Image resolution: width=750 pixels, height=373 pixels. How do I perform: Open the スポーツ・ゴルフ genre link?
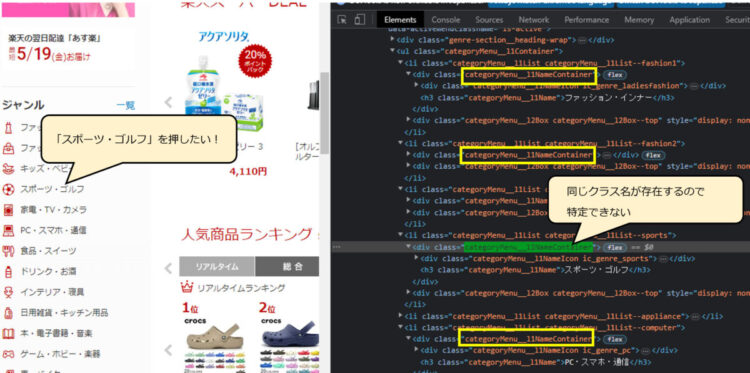[x=52, y=189]
